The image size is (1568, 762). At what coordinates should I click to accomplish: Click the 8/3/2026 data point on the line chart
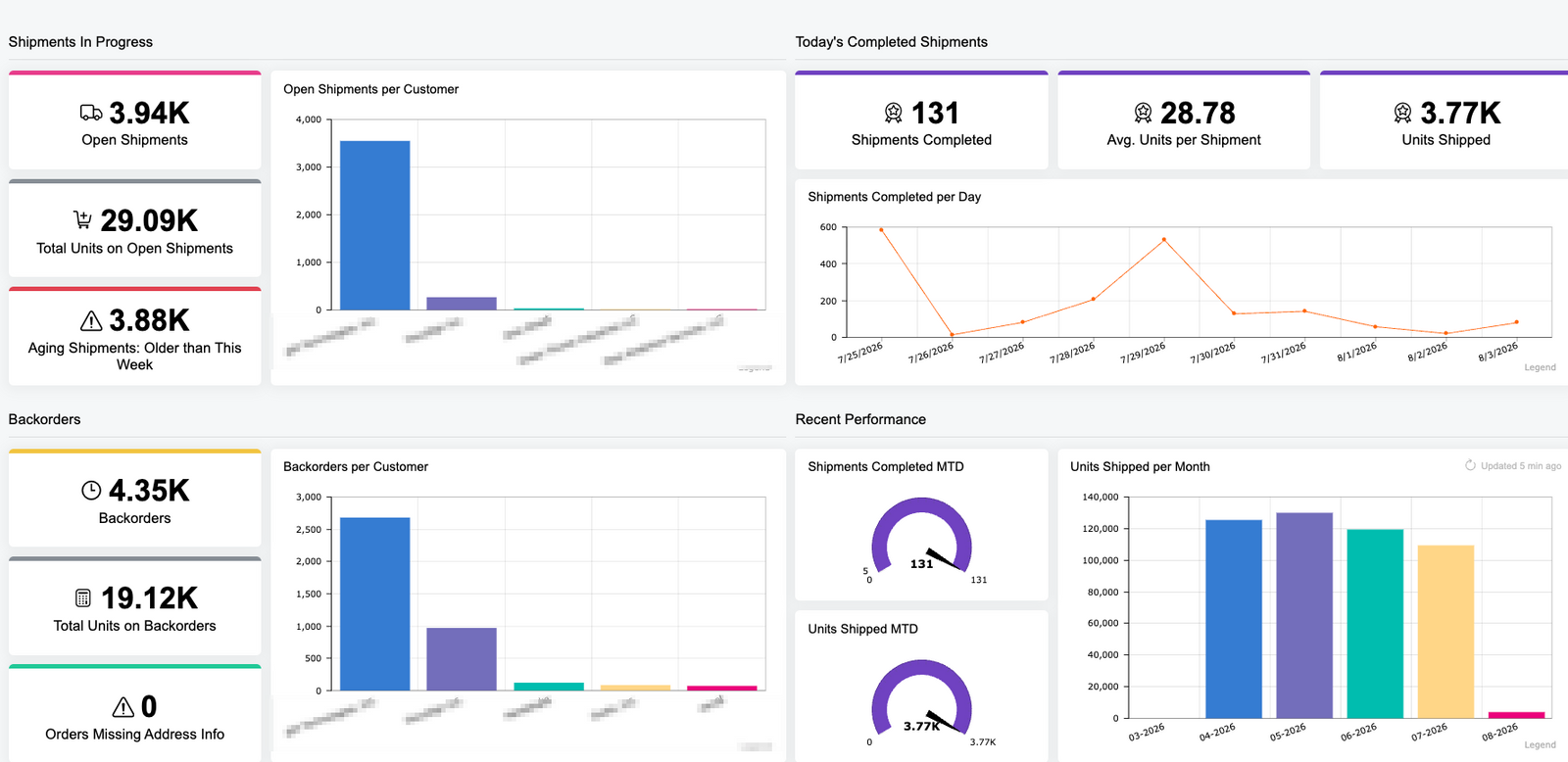pos(1517,322)
